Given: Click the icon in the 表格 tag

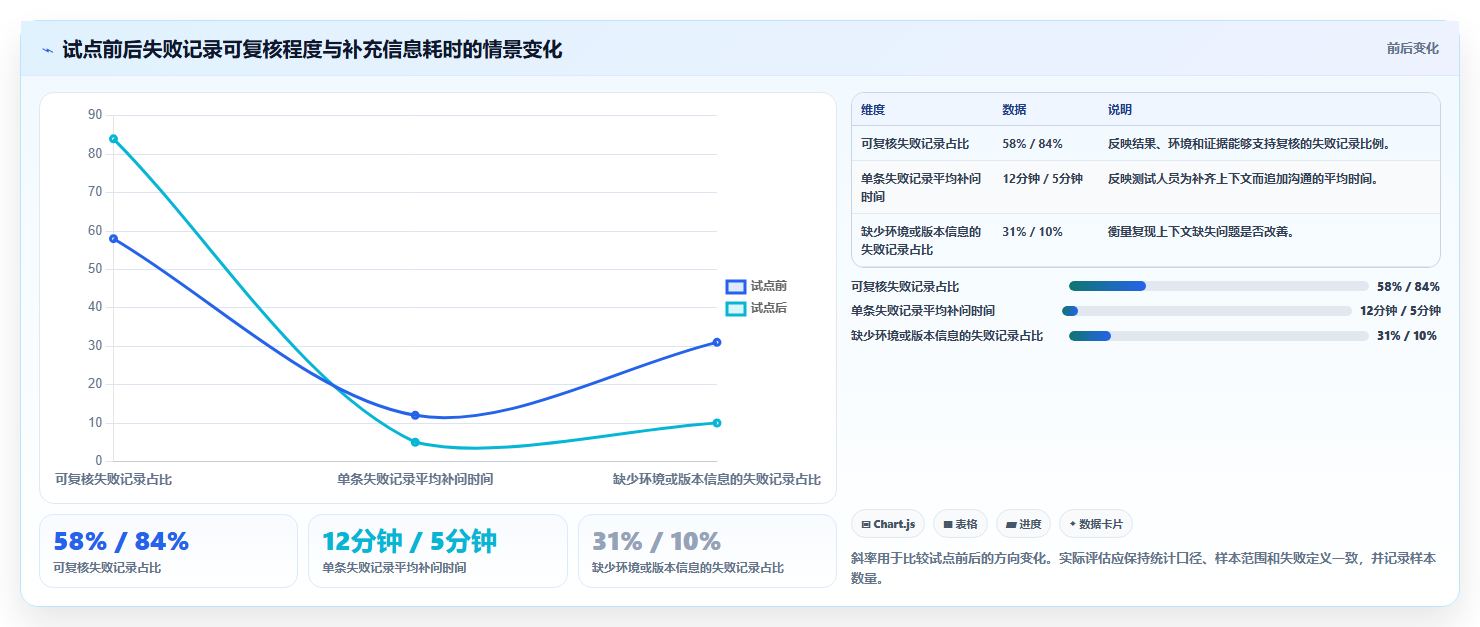Looking at the screenshot, I should 948,525.
